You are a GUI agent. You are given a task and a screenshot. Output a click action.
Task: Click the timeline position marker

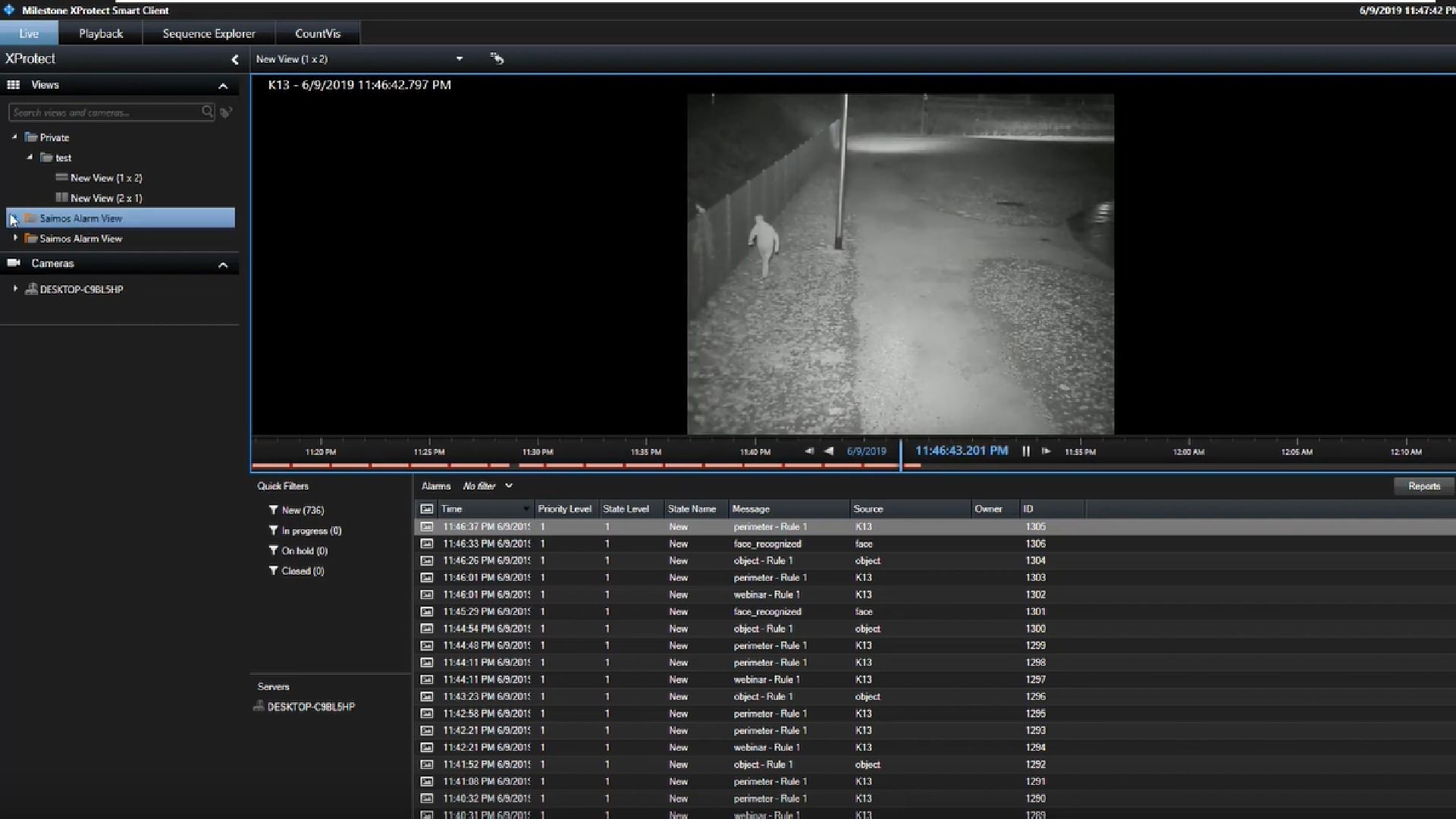pos(901,455)
